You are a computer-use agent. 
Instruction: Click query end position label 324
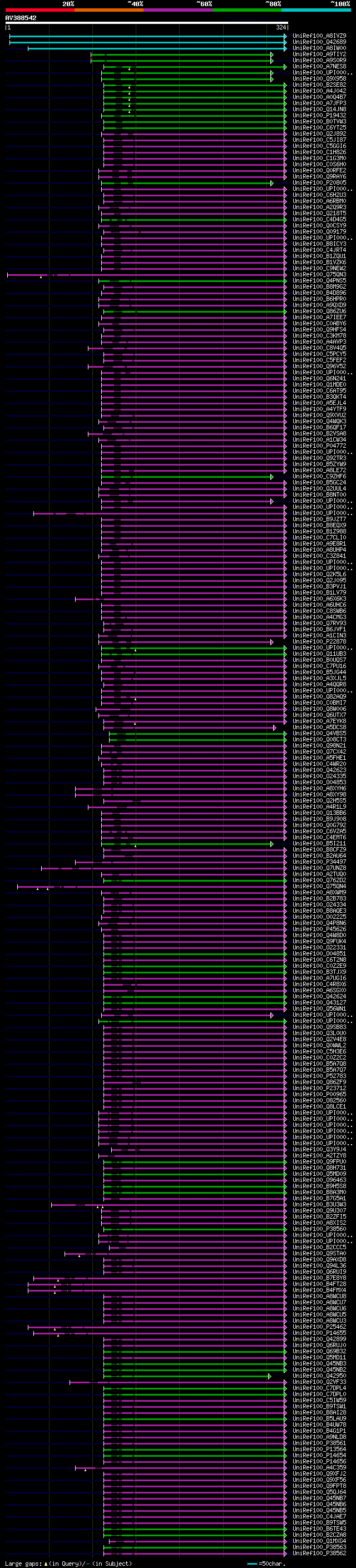(x=280, y=27)
